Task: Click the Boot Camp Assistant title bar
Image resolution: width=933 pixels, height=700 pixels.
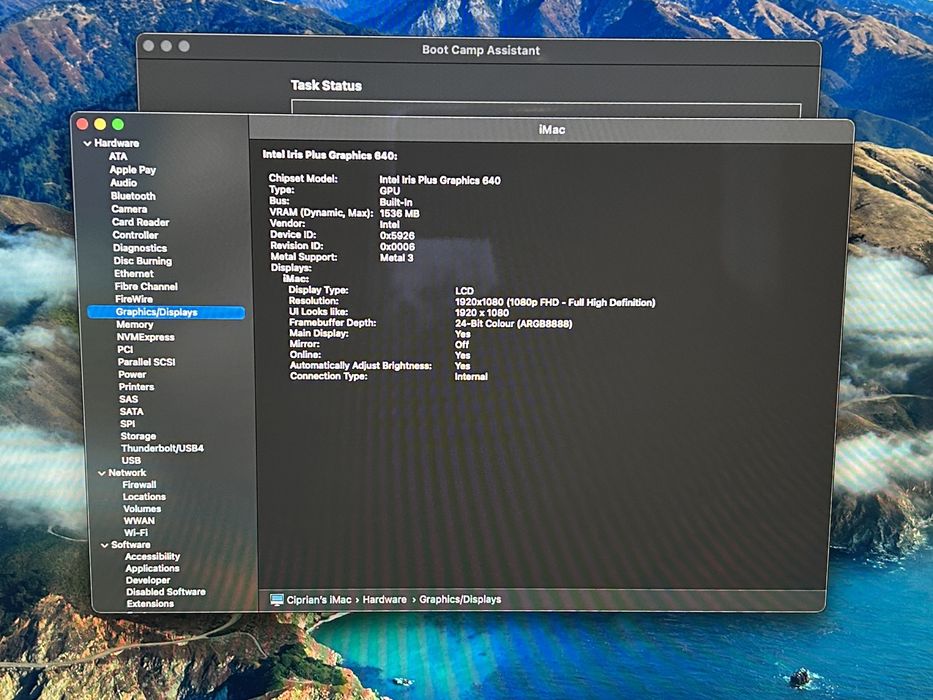Action: (x=481, y=50)
